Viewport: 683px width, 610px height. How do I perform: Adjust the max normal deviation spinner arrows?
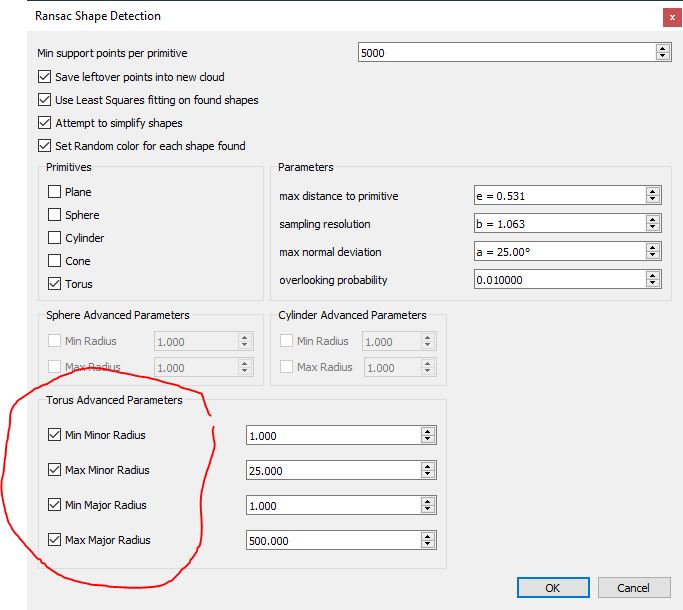click(x=653, y=252)
